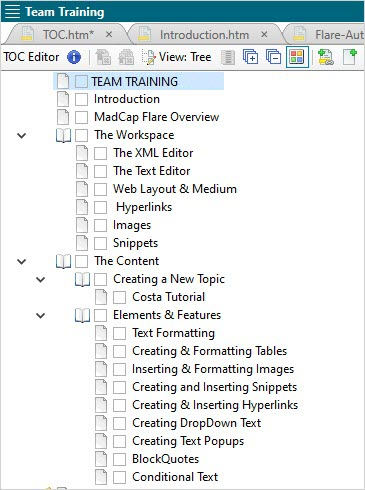Click the new TOC item icon with green plus
365x490 pixels.
(350, 57)
